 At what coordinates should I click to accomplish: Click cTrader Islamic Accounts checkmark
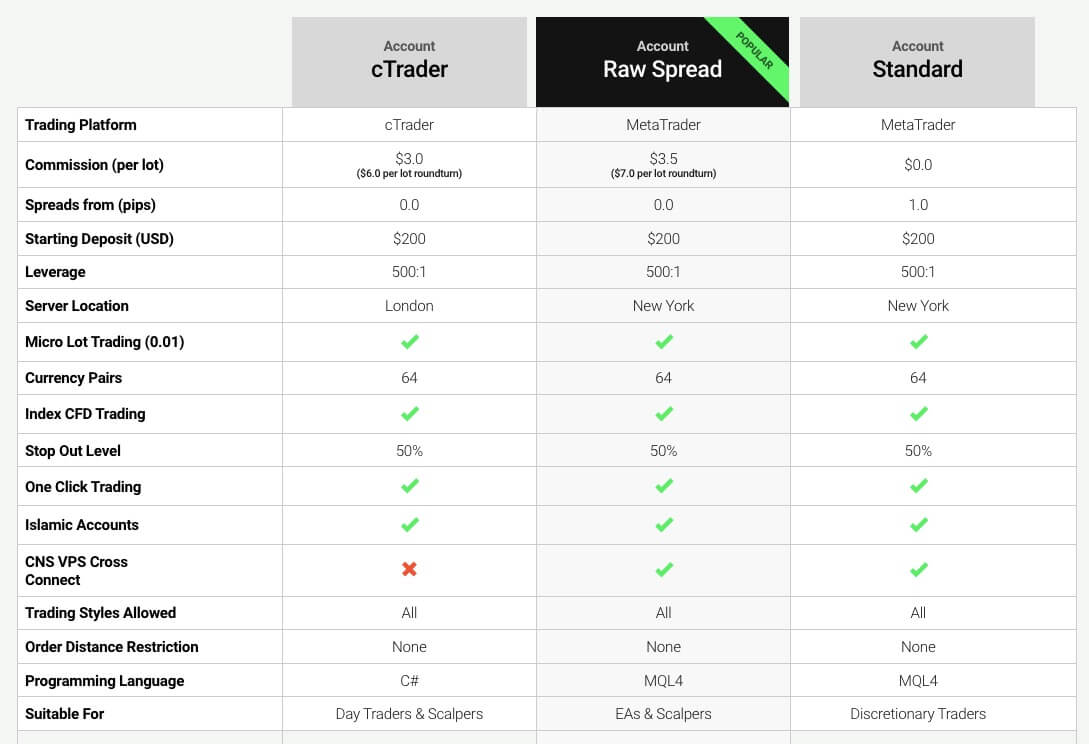[x=409, y=525]
